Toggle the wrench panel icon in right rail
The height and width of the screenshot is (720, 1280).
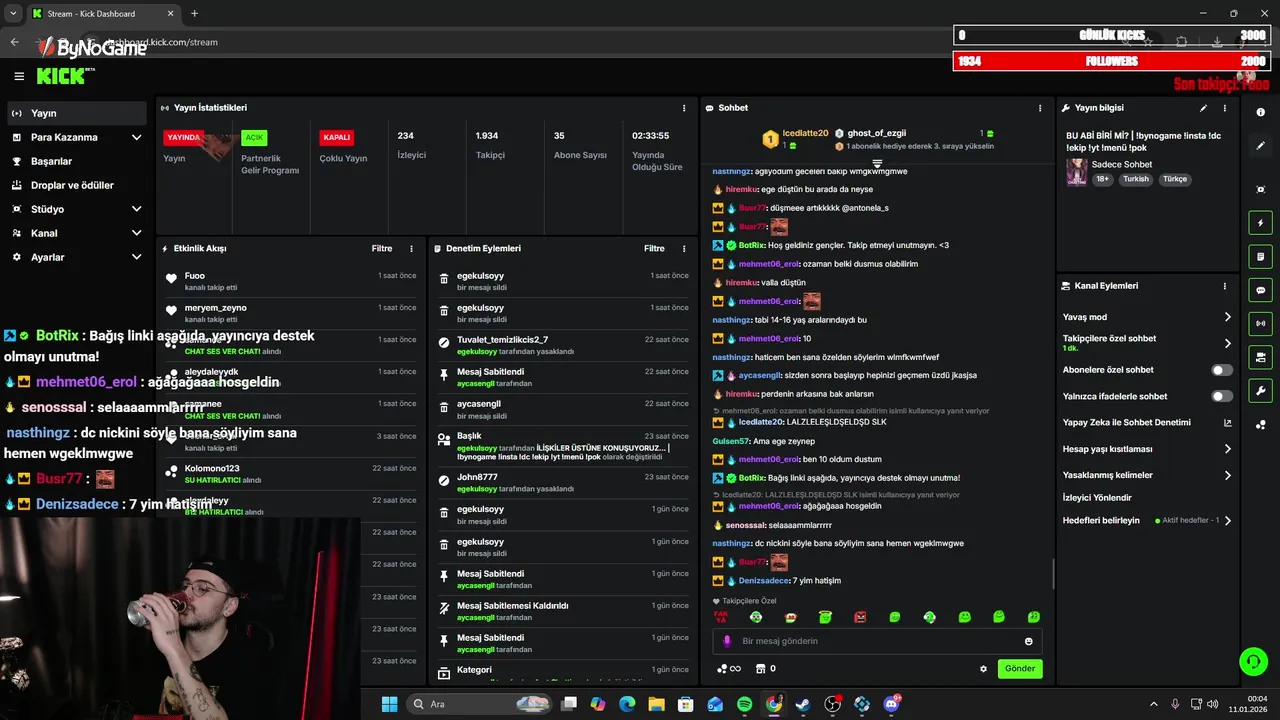(1261, 391)
